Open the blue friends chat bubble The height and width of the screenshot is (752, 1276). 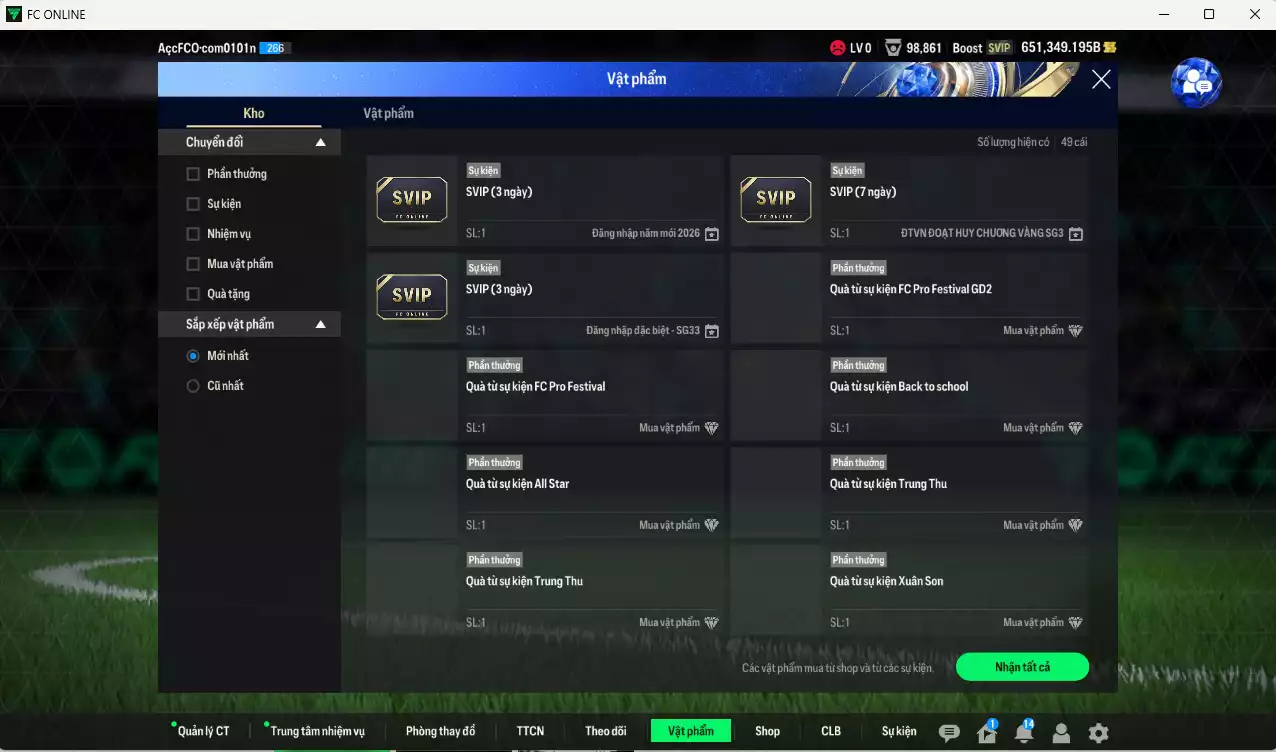[1196, 84]
